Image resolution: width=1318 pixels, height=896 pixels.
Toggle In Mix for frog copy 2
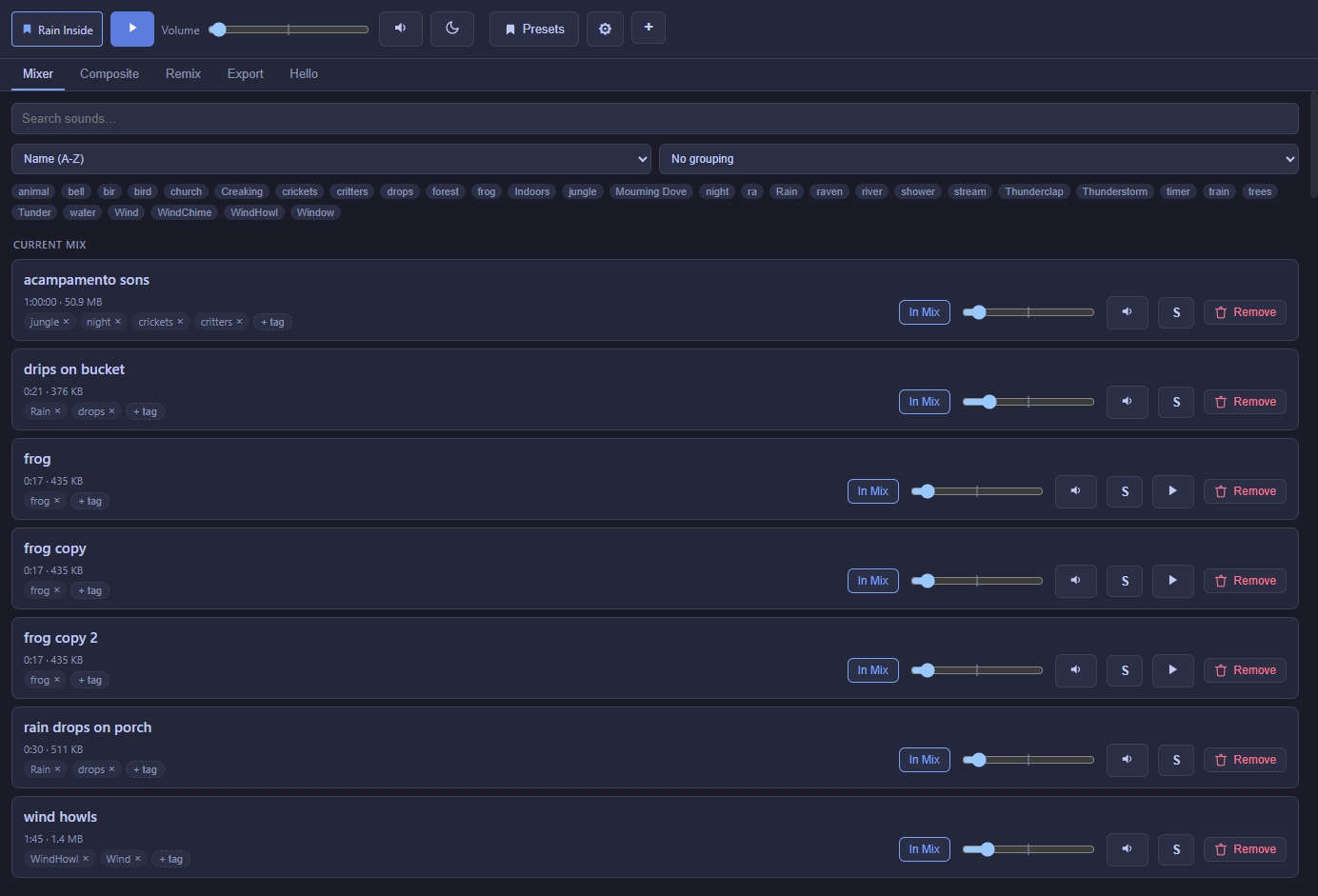(873, 670)
